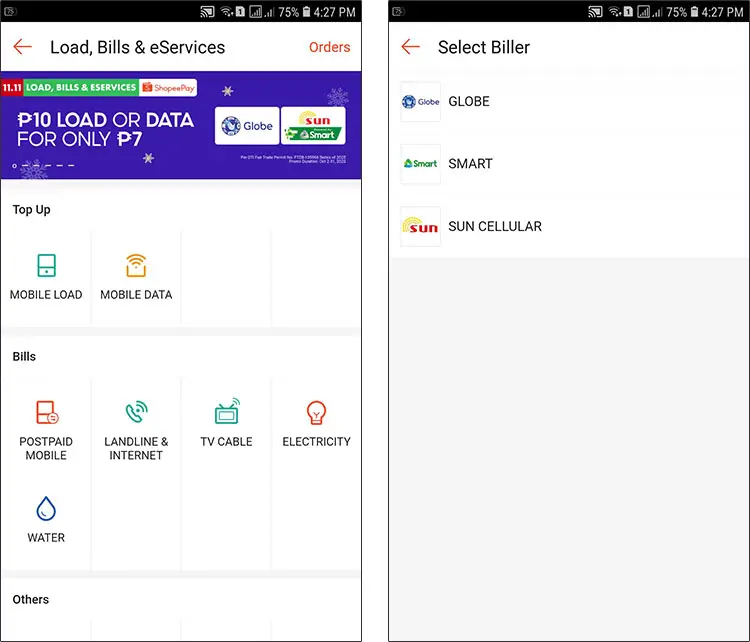Tap cast icon in left status bar
The image size is (750, 642).
[x=207, y=12]
